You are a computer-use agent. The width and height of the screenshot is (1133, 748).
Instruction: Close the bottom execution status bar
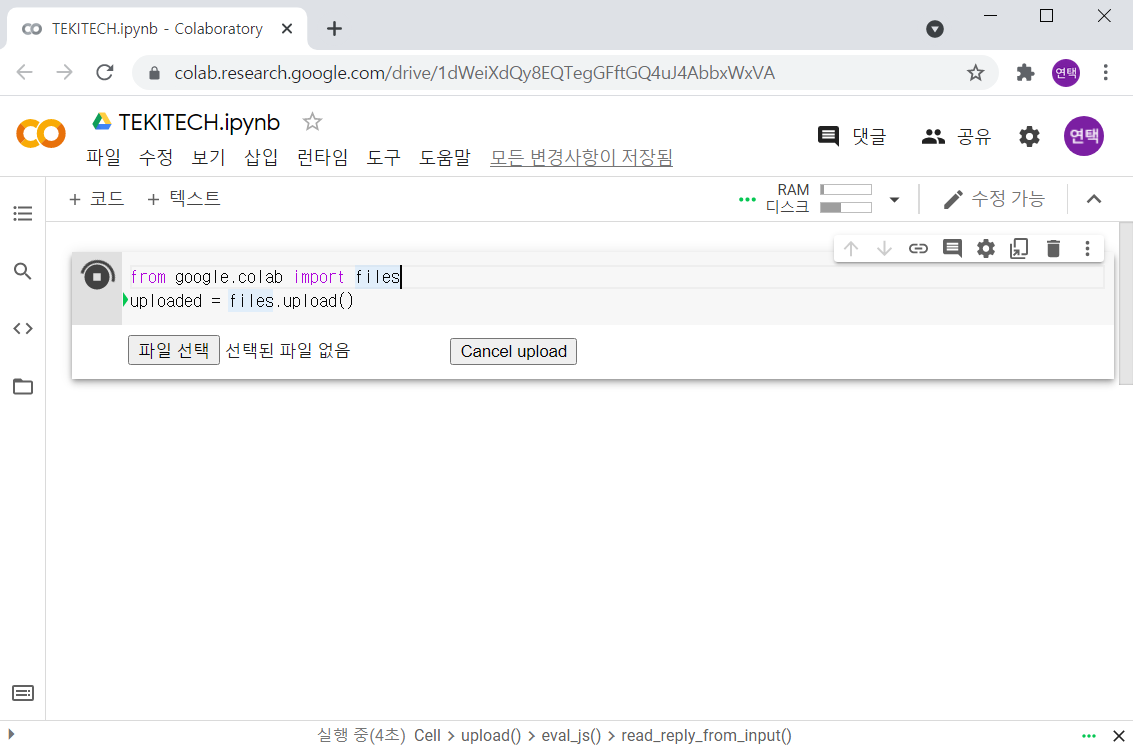1118,736
